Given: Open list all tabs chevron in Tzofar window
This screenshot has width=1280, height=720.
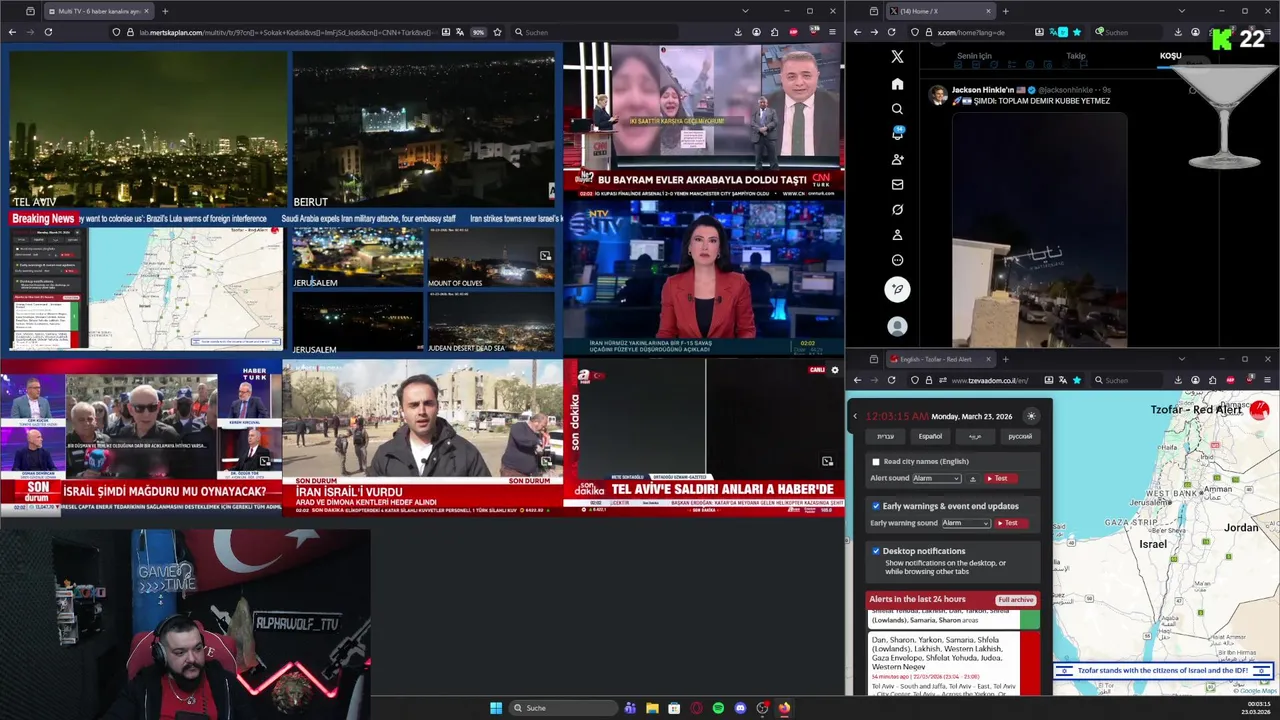Looking at the screenshot, I should (x=1181, y=359).
